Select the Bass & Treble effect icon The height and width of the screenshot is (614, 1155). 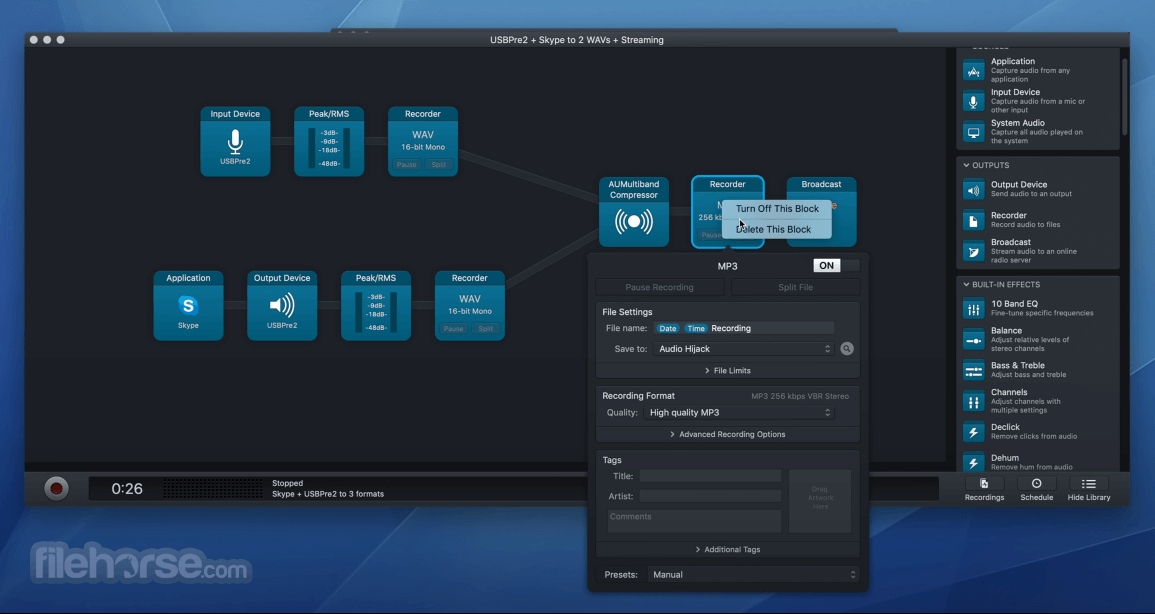[974, 370]
